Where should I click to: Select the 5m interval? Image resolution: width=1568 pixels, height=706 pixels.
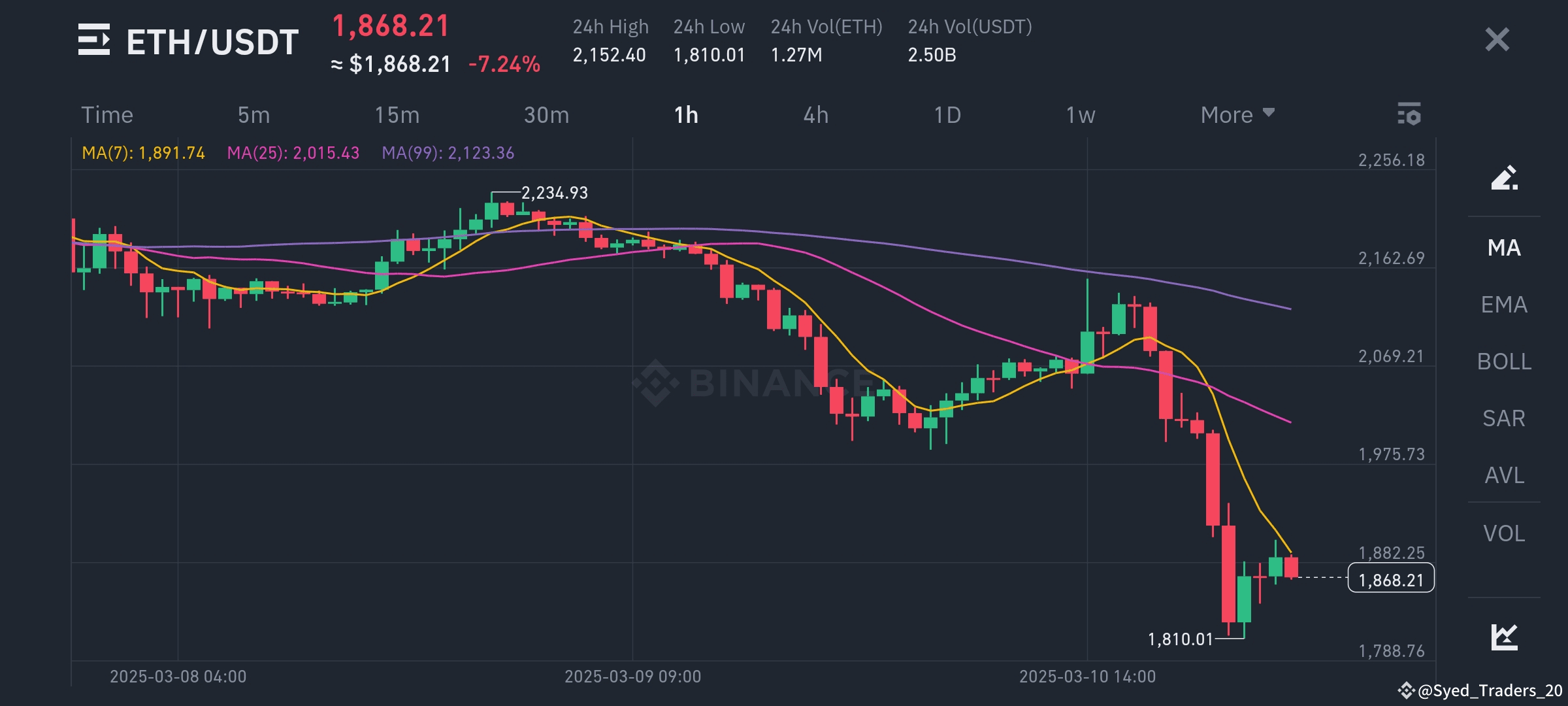[253, 115]
